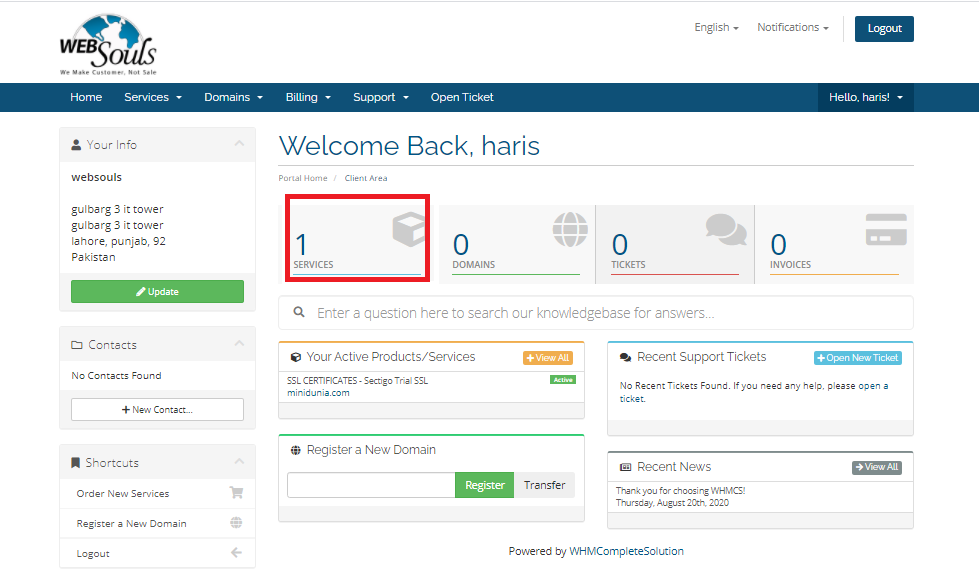Collapse the Your Info panel
This screenshot has width=979, height=571.
coord(239,144)
